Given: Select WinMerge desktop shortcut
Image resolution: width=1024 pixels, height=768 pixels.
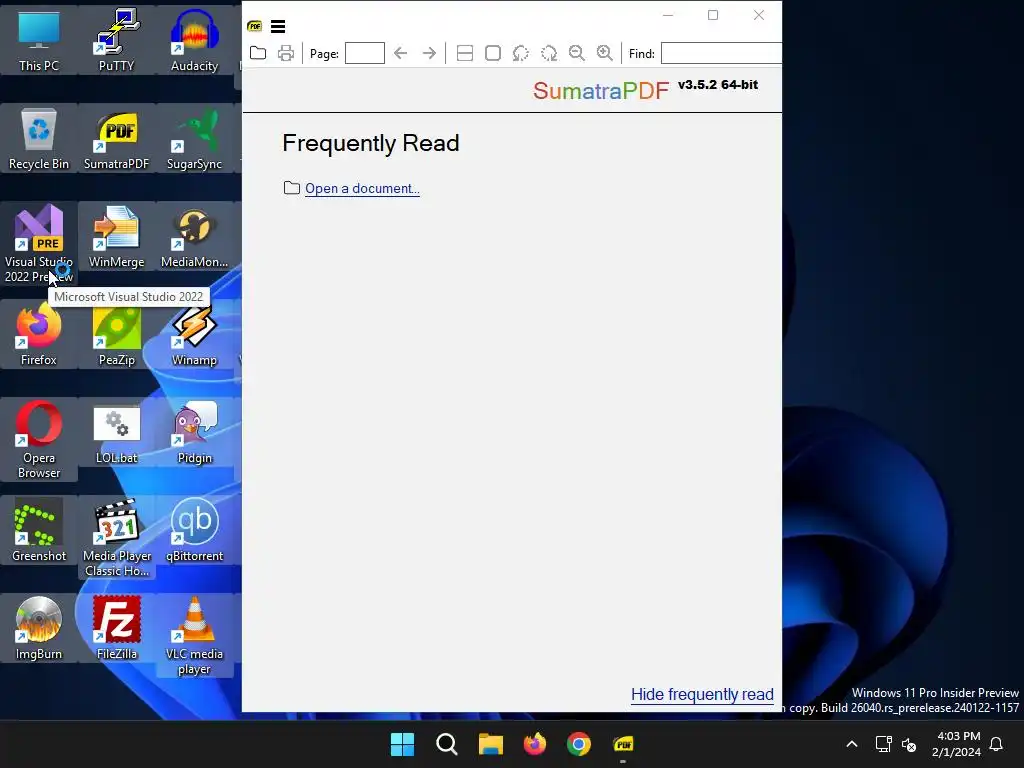Looking at the screenshot, I should [x=116, y=236].
